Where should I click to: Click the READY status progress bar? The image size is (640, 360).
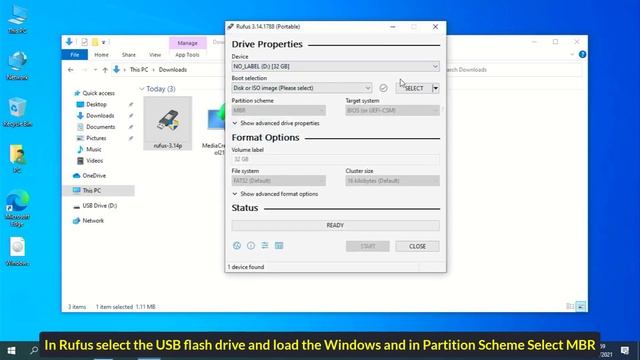336,225
